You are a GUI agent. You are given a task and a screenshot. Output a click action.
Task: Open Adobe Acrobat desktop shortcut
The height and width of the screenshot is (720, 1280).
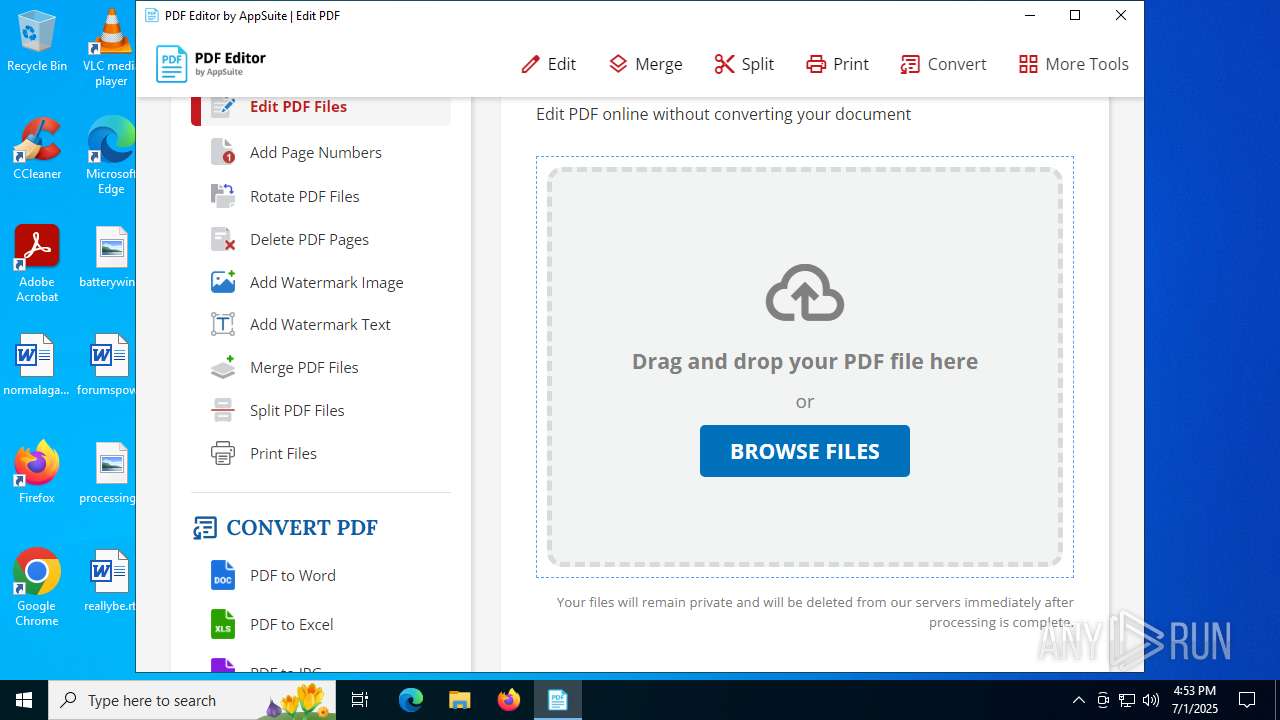(x=37, y=264)
